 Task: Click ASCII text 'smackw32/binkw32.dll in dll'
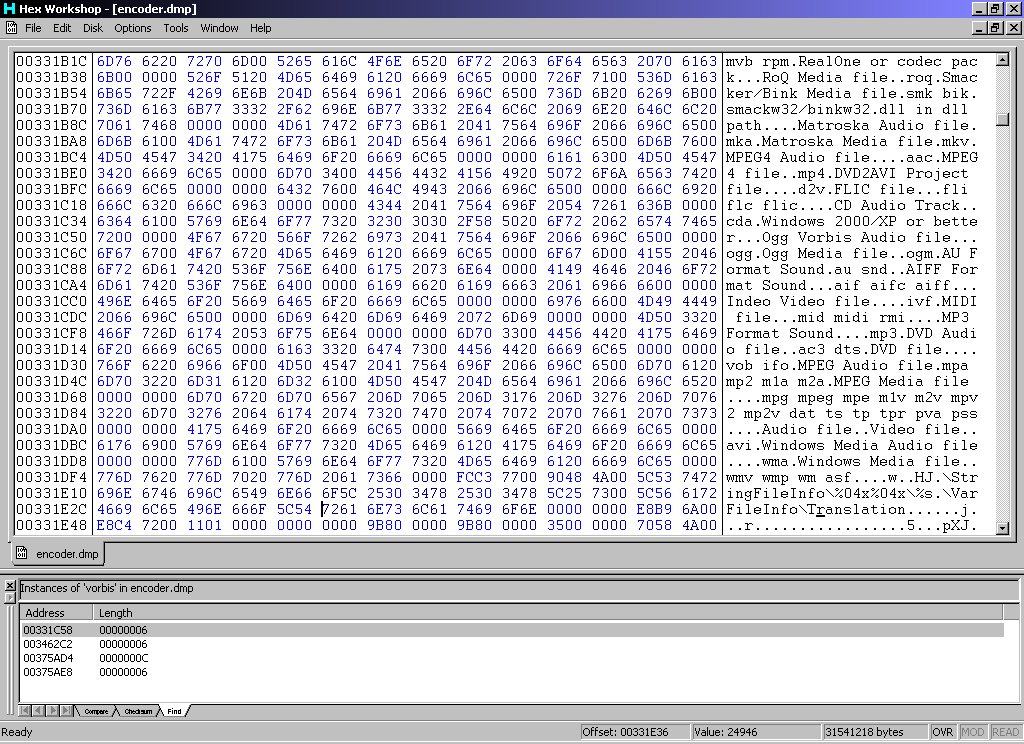coord(847,109)
